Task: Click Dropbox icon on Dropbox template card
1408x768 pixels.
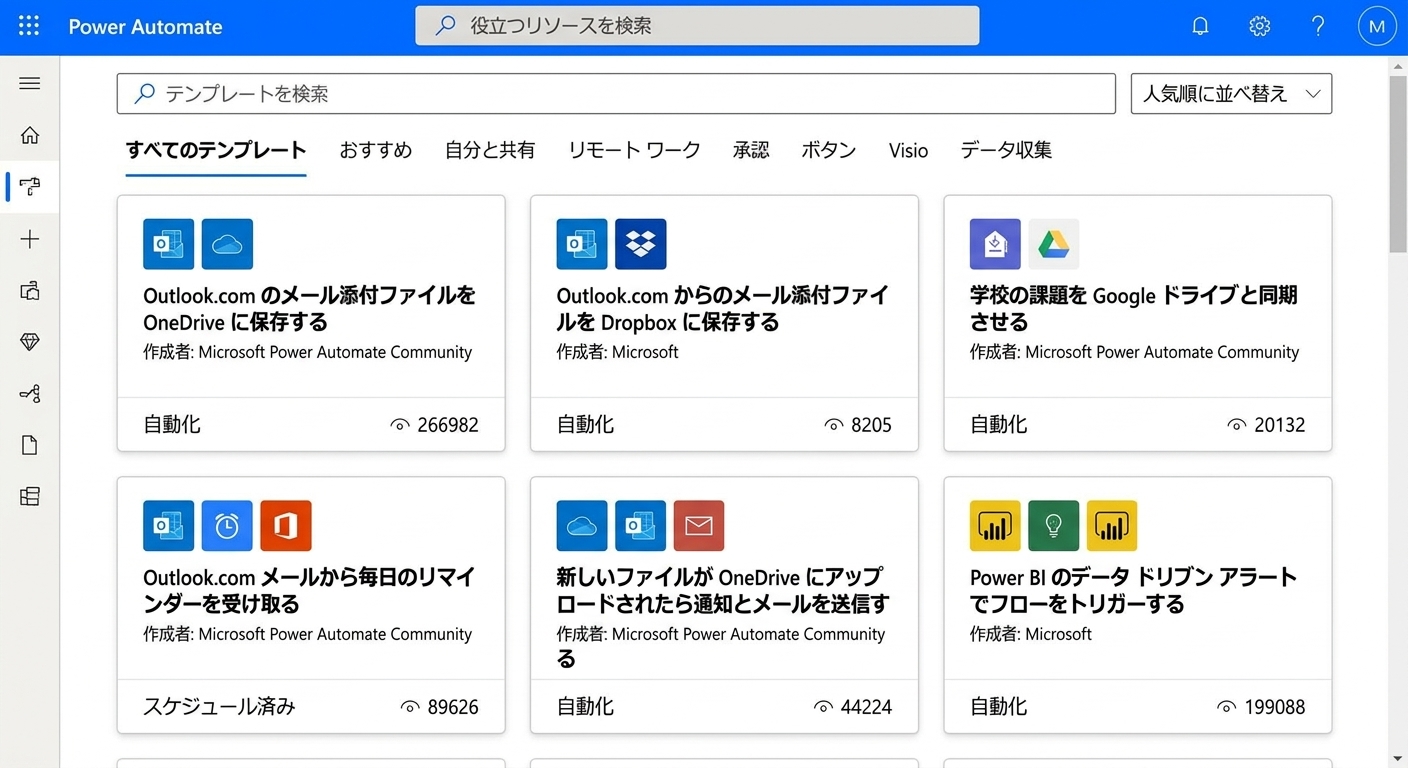Action: 640,244
